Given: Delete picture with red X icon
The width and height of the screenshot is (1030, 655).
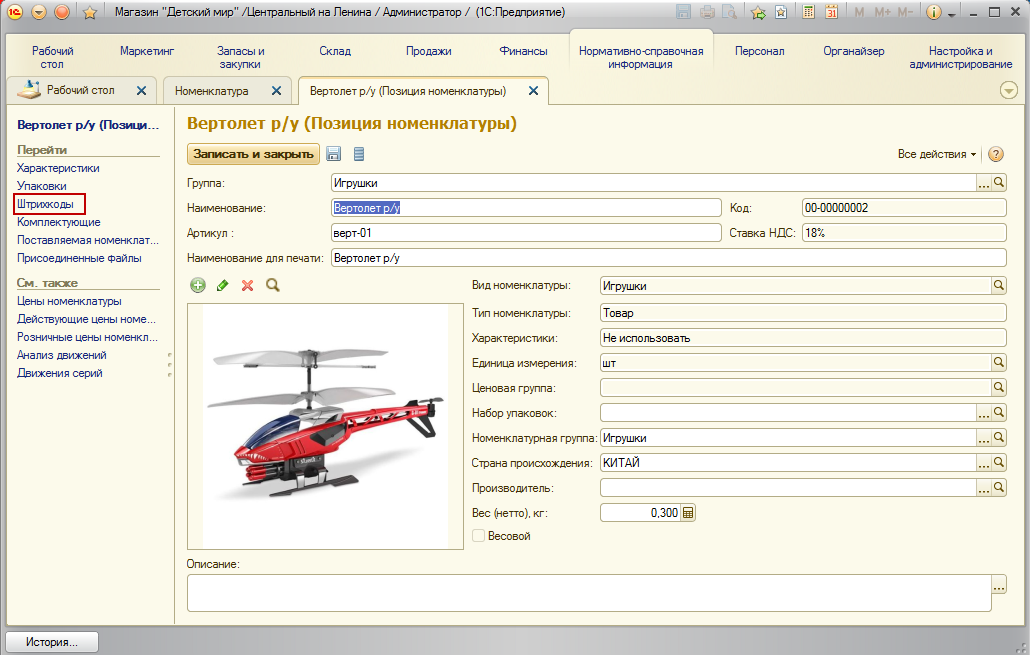Looking at the screenshot, I should 248,285.
